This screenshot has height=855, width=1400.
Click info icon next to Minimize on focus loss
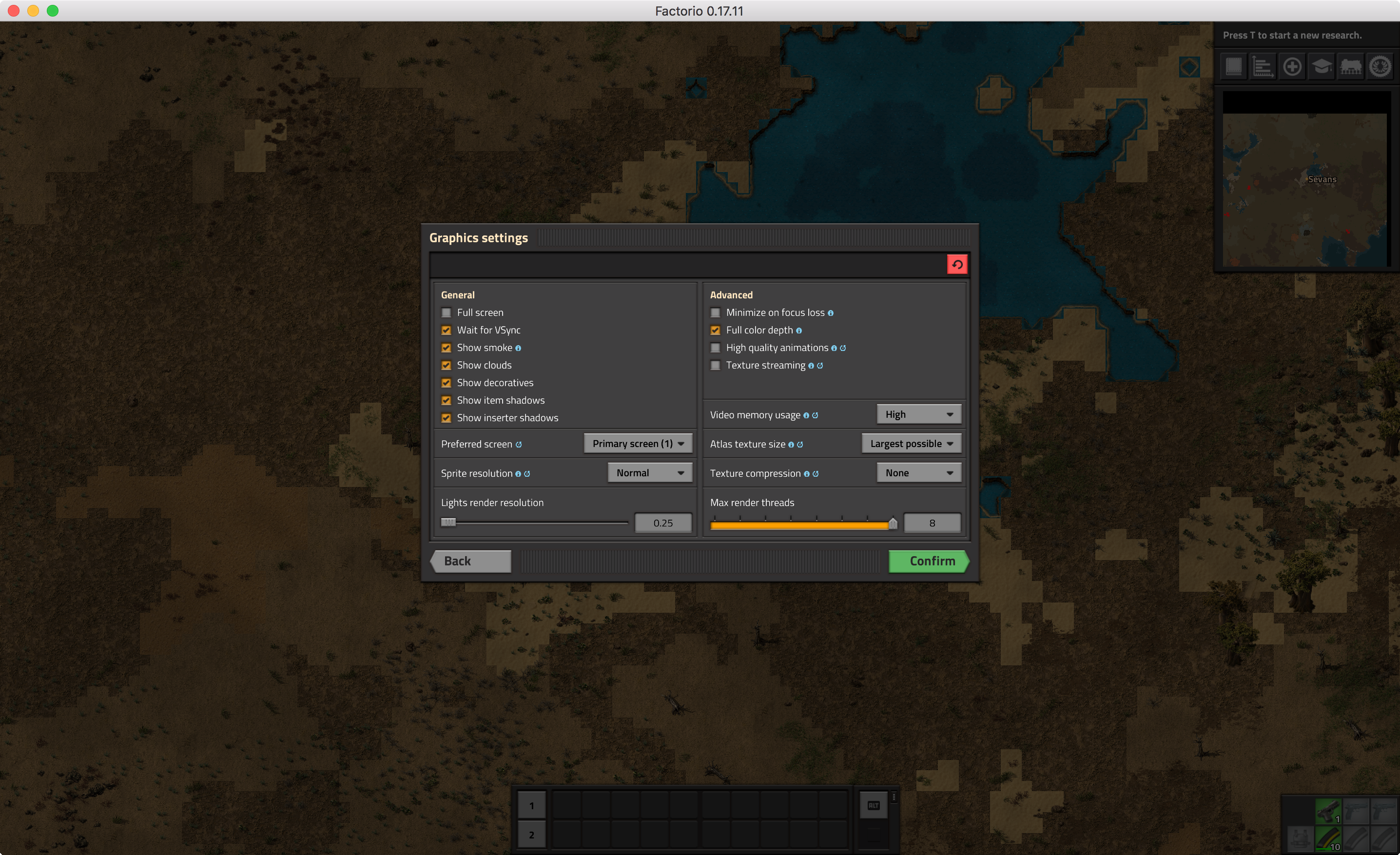(830, 313)
